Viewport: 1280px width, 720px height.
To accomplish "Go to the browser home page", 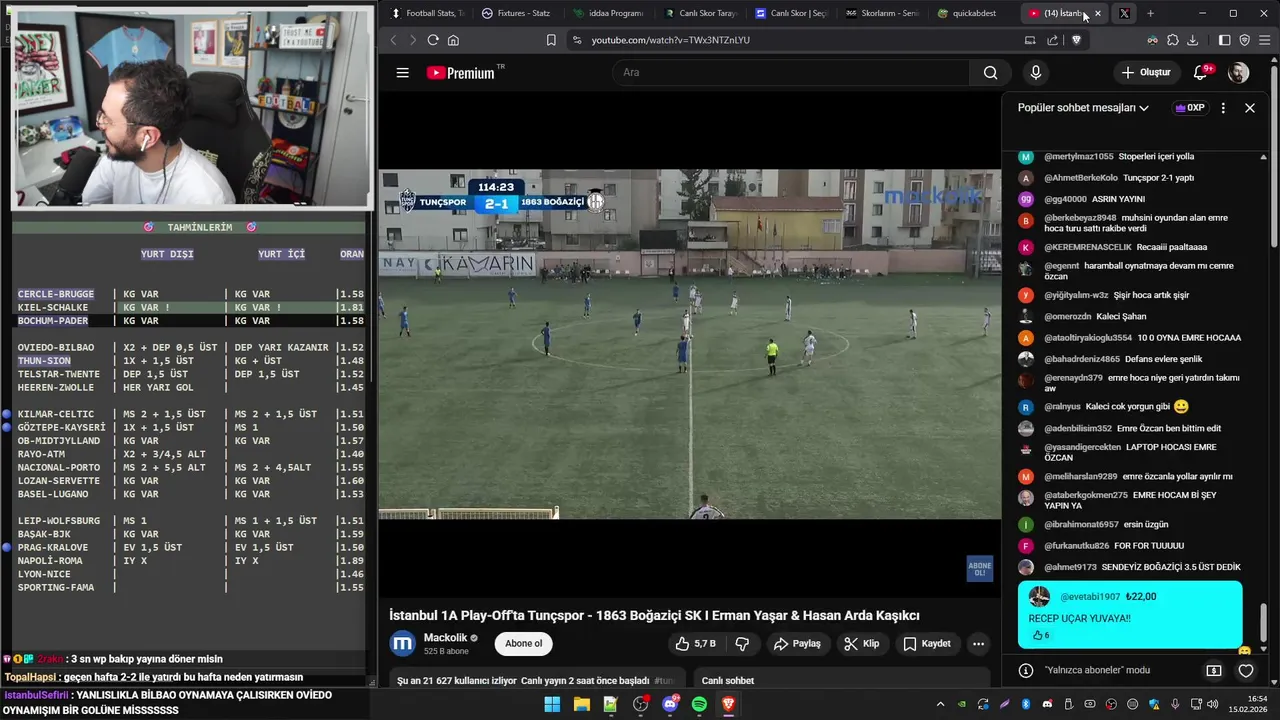I will pos(453,40).
